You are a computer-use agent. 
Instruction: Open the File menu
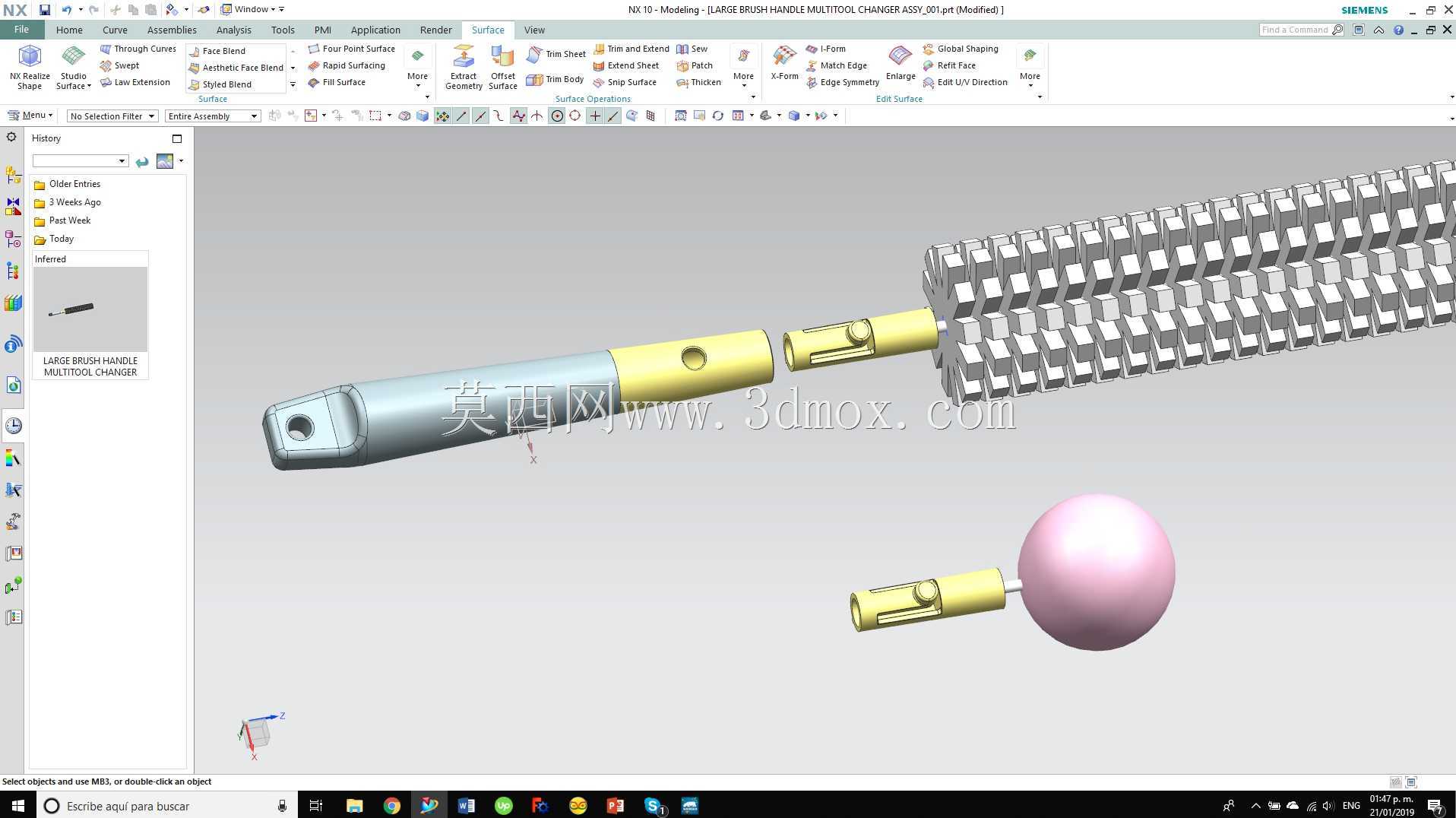click(x=21, y=30)
